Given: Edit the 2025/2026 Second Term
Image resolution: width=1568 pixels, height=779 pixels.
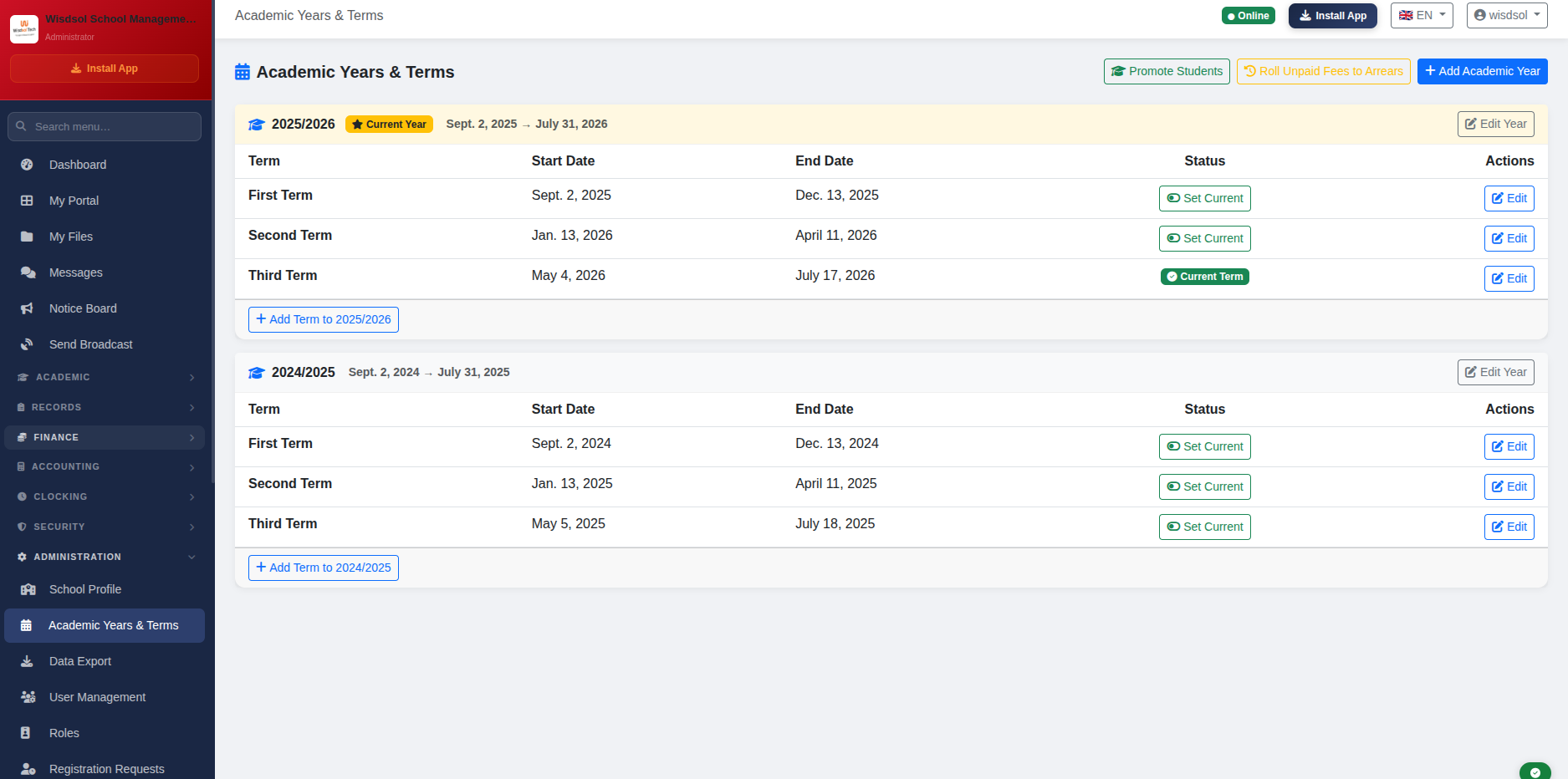Looking at the screenshot, I should click(x=1509, y=238).
